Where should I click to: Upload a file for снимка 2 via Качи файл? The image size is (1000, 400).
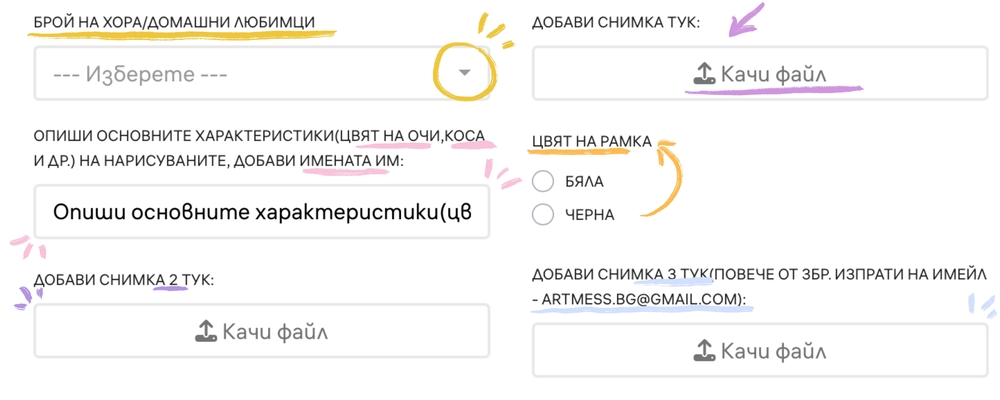(261, 331)
